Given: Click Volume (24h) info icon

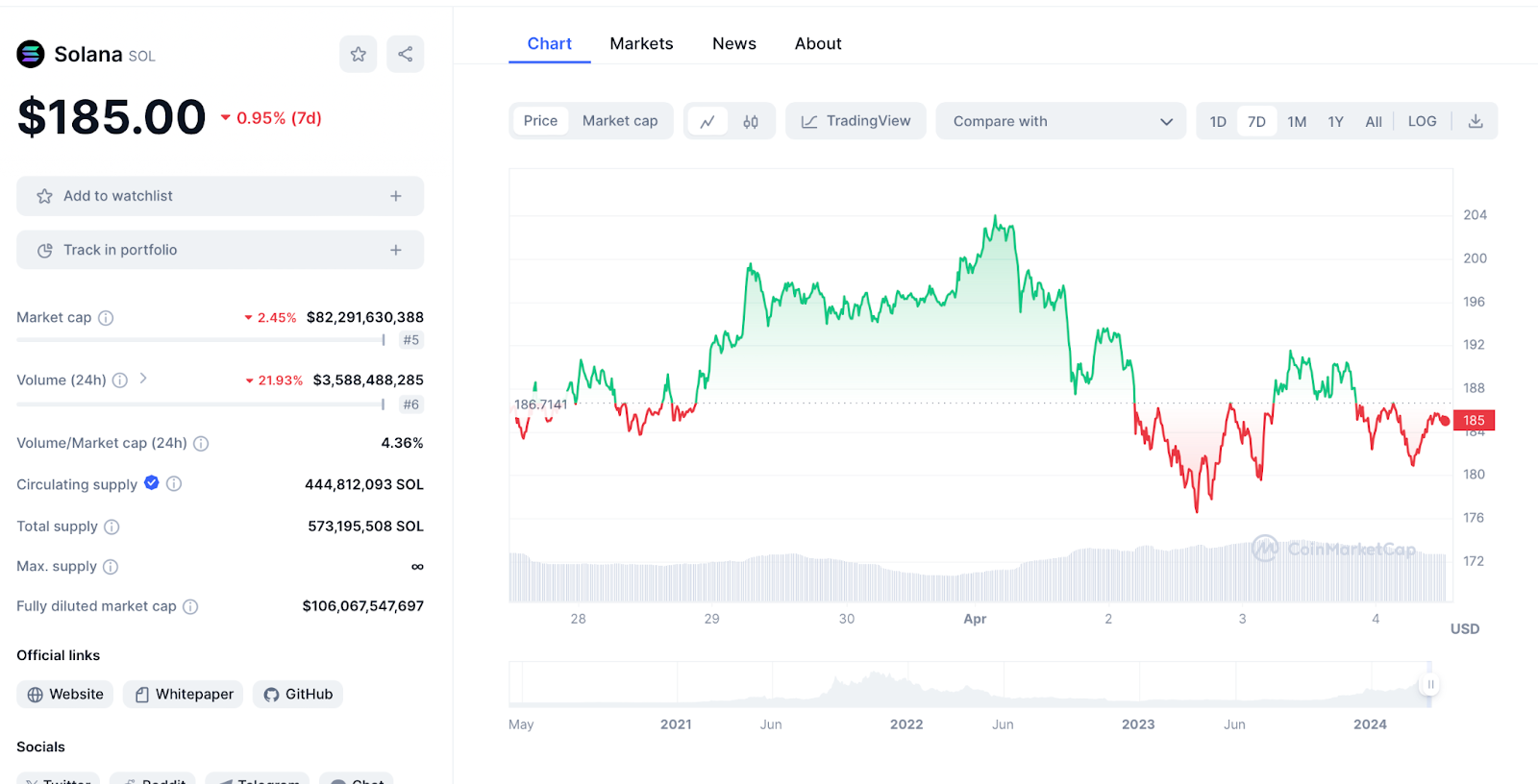Looking at the screenshot, I should tap(120, 380).
